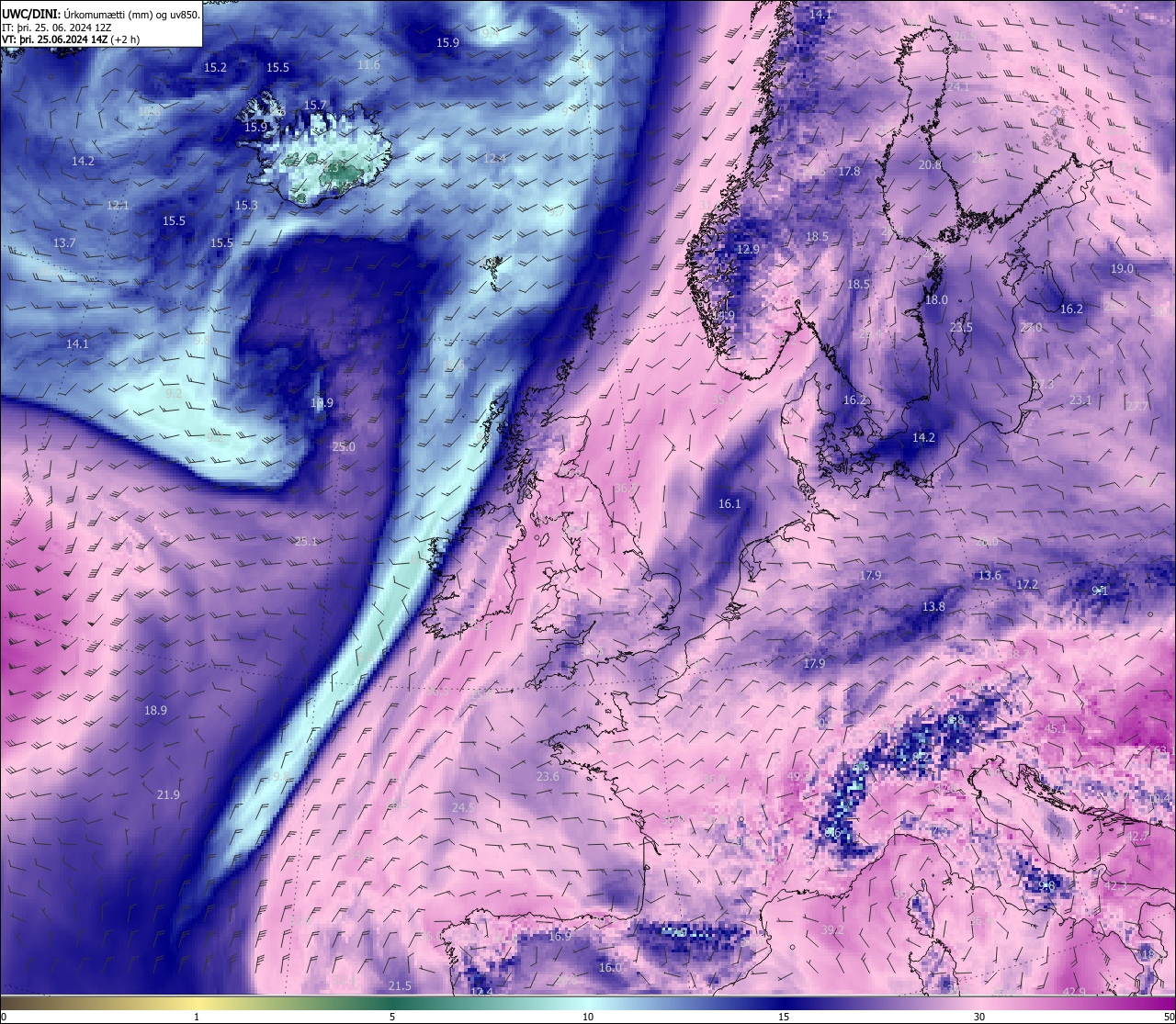Click the 17.2 value over eastern Germany
The image size is (1176, 1024).
pos(1027,585)
